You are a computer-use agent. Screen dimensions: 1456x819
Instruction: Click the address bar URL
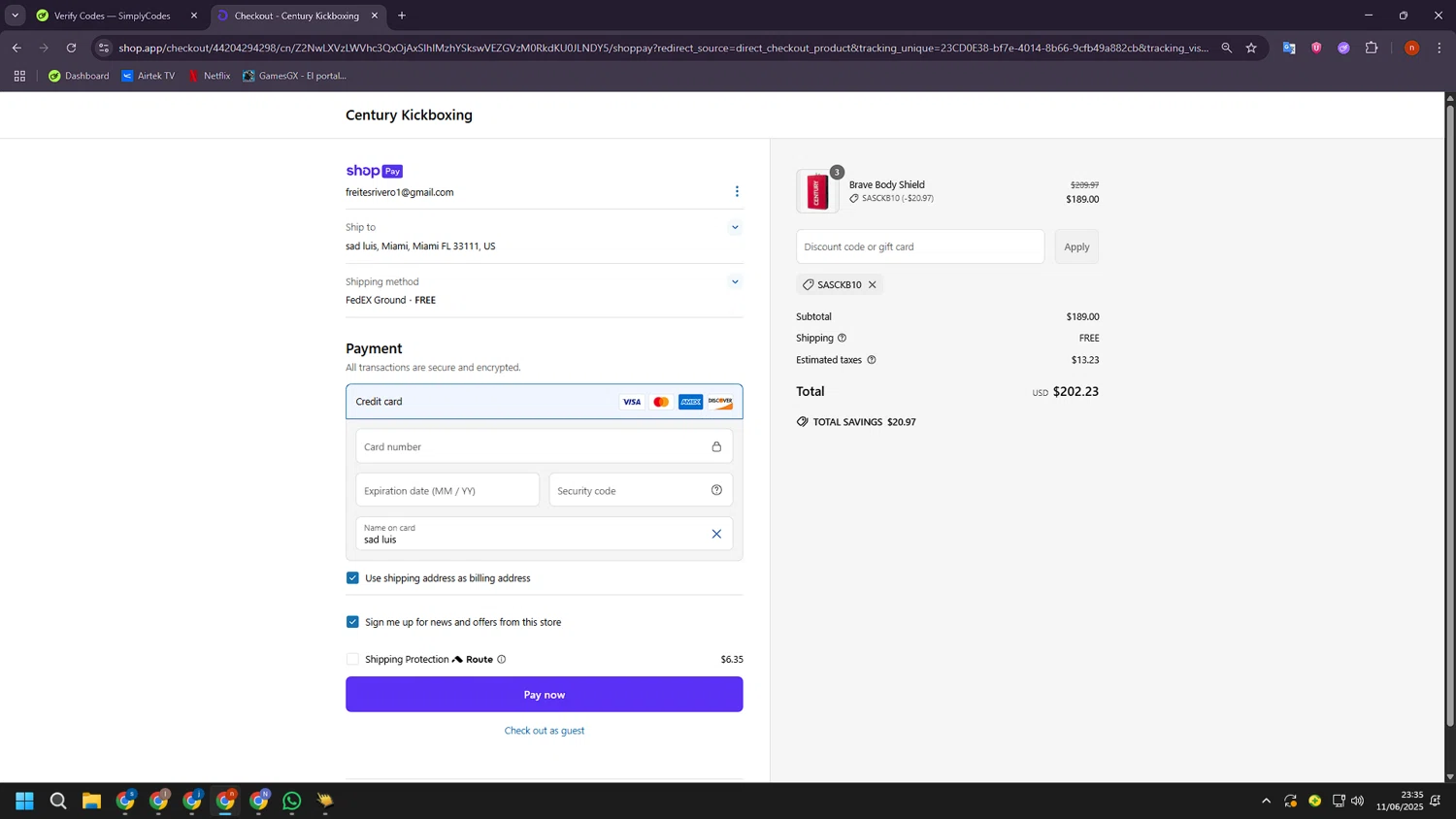point(663,48)
